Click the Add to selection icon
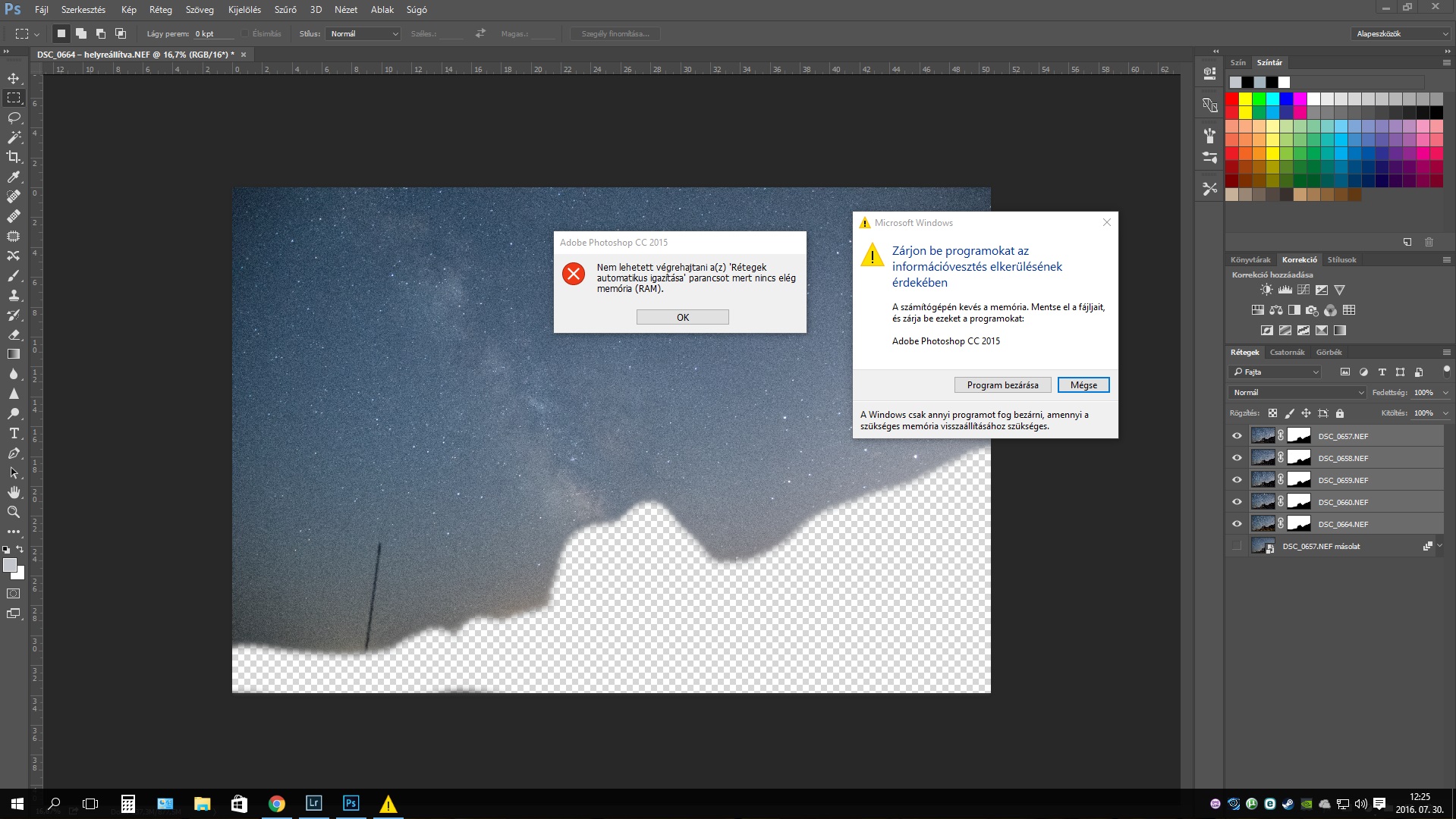 81,33
